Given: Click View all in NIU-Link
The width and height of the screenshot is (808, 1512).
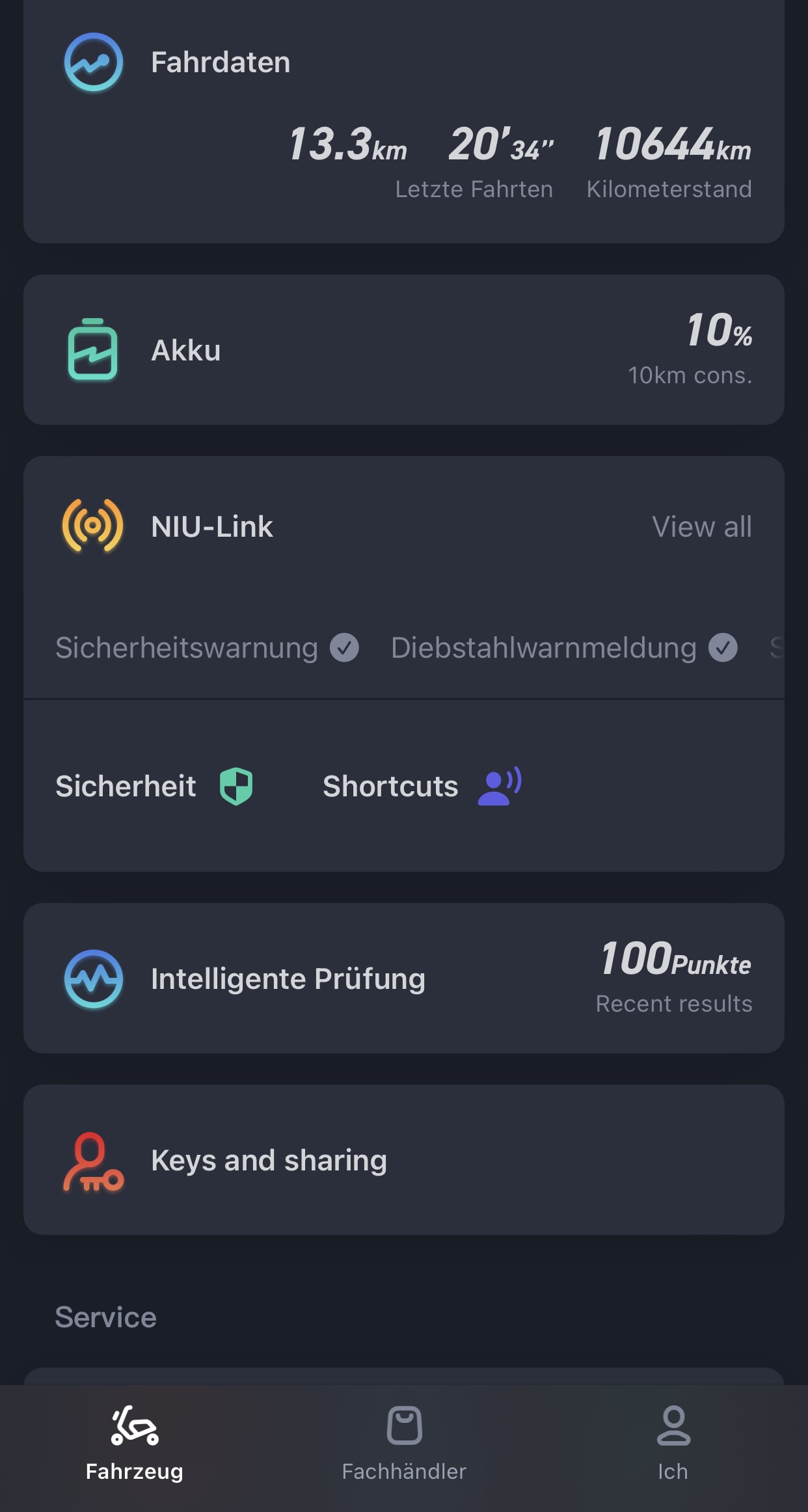Looking at the screenshot, I should click(702, 526).
